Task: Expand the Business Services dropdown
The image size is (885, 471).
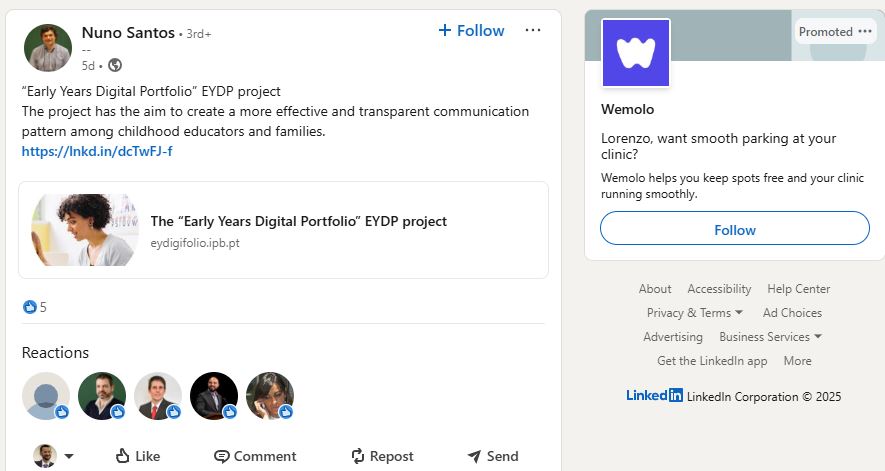Action: tap(770, 337)
